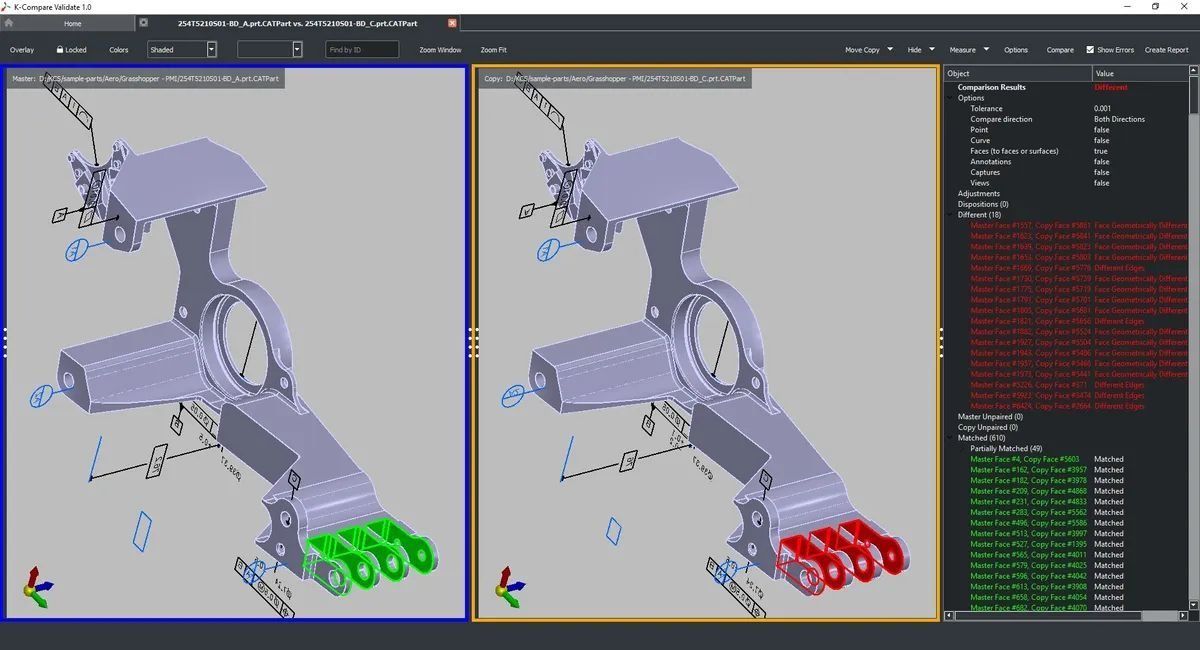Click the results panel scrollbar down arrow
Screen dimensions: 1200x650
pos(1194,604)
